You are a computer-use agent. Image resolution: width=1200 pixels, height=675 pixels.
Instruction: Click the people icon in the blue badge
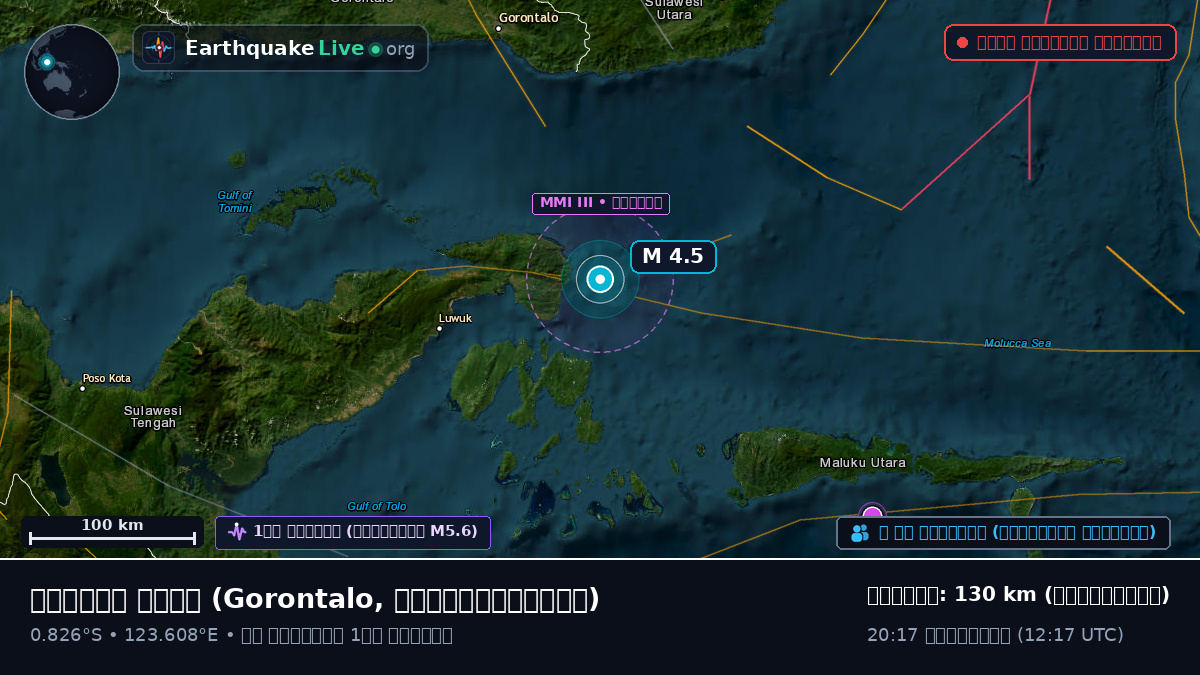860,533
